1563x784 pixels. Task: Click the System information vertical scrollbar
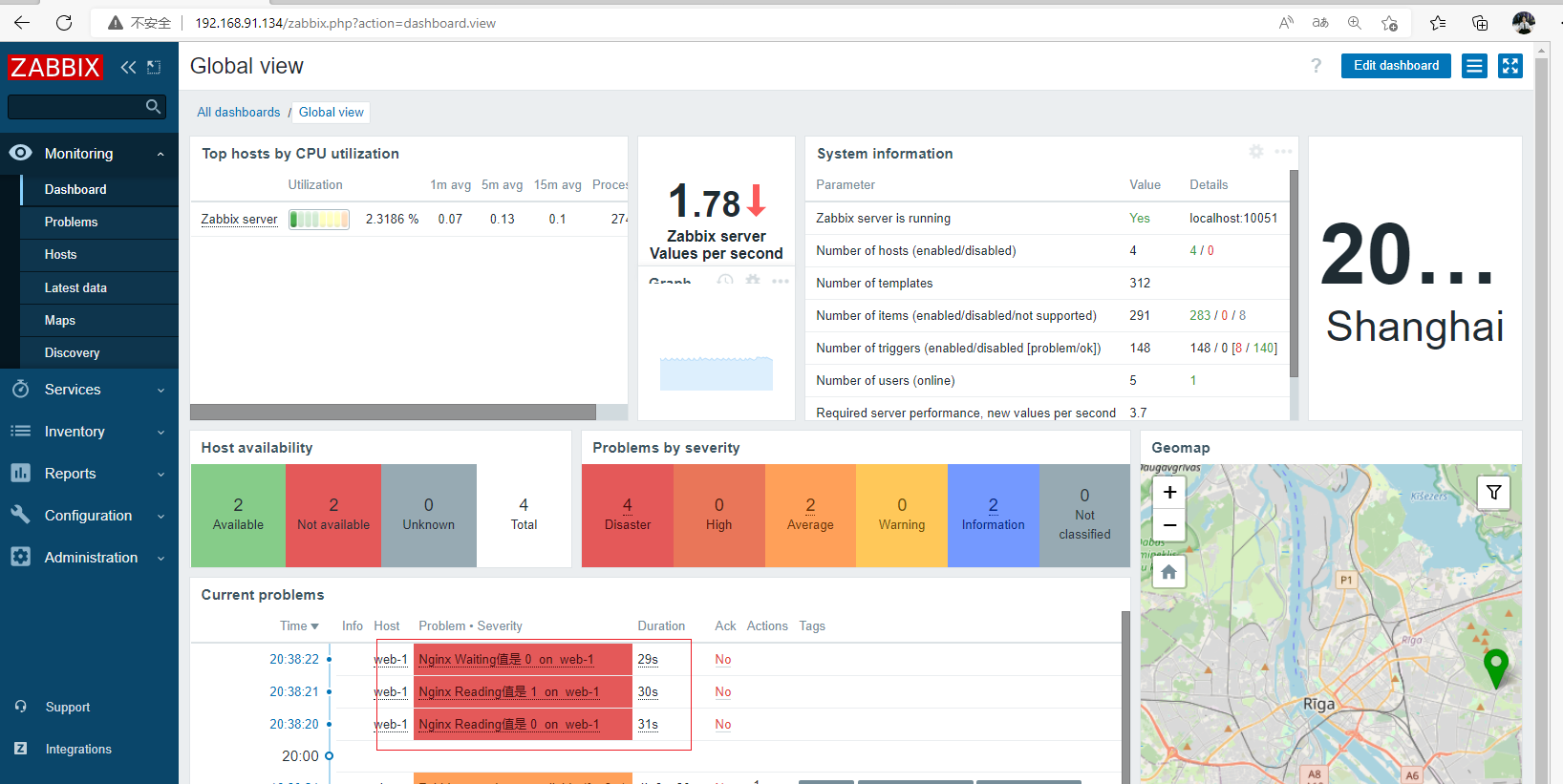pyautogui.click(x=1294, y=273)
